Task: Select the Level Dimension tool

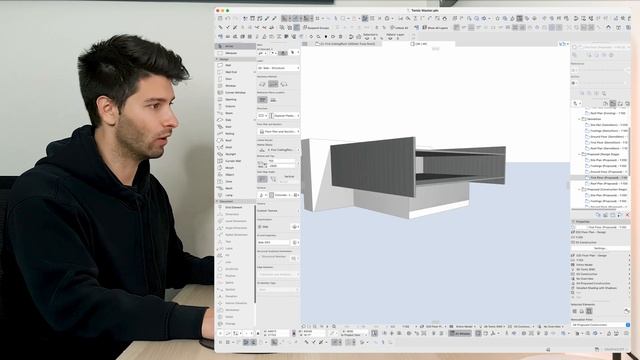Action: tap(235, 221)
